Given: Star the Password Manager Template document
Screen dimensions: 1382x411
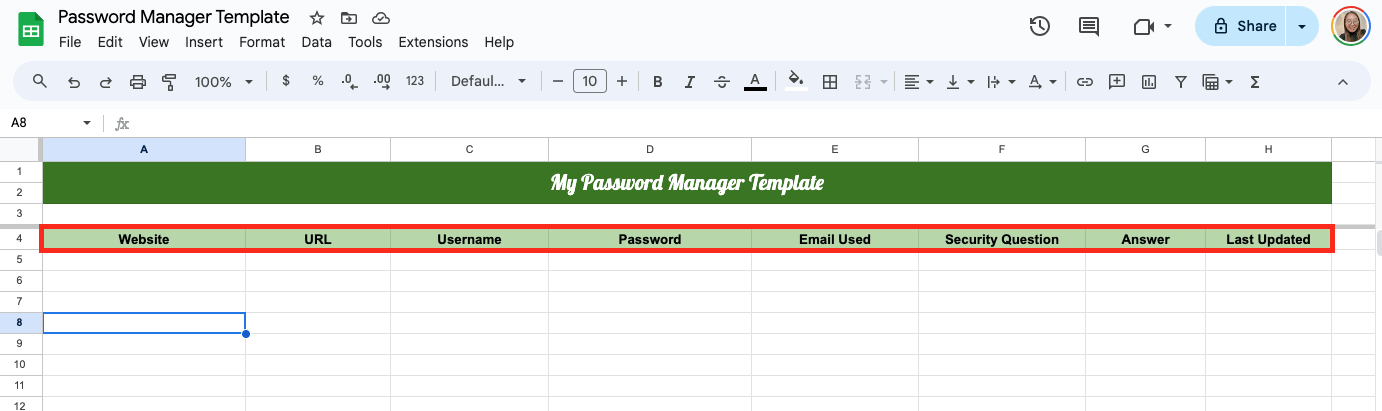Looking at the screenshot, I should point(317,18).
